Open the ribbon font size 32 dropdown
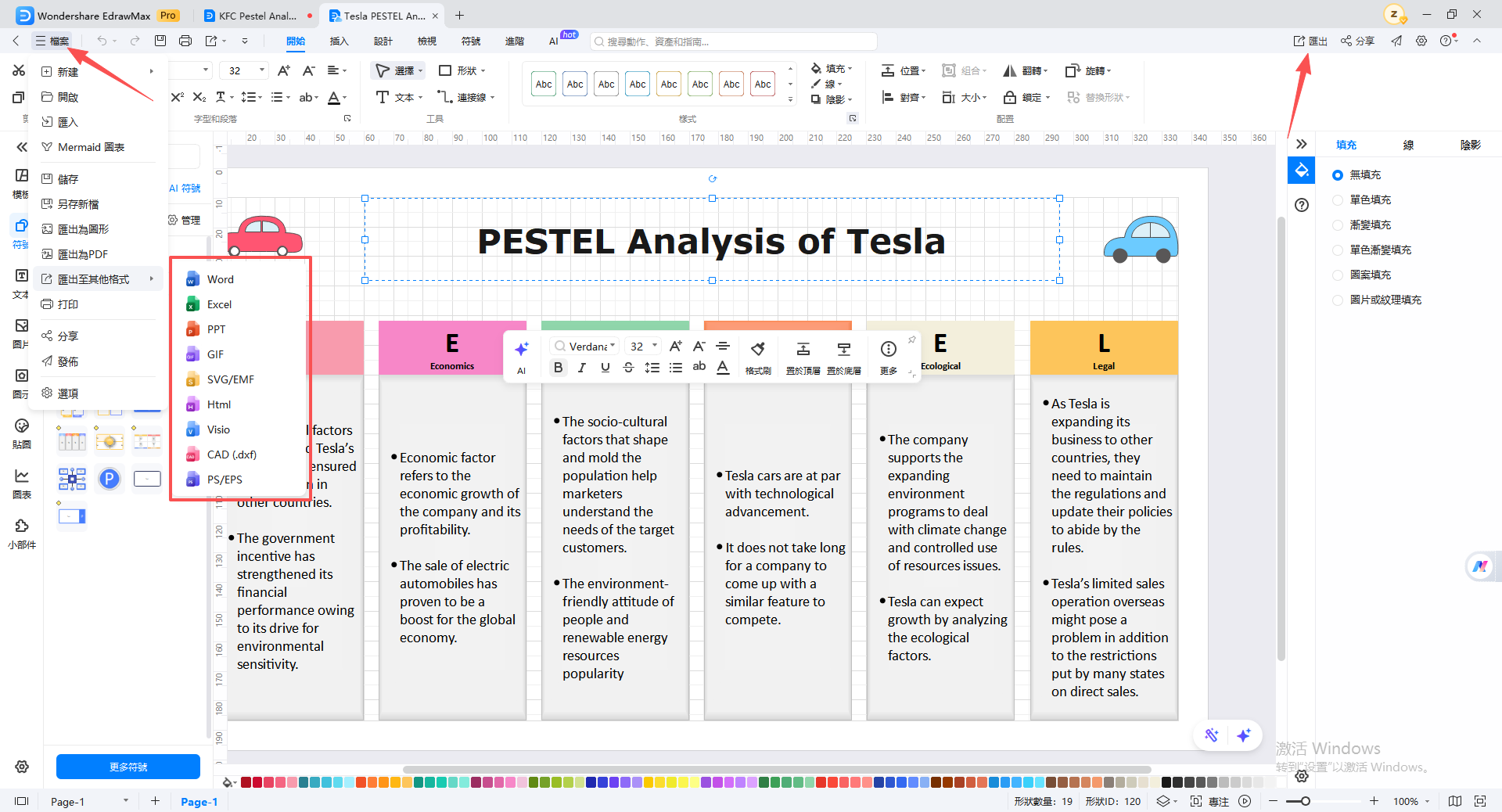The width and height of the screenshot is (1502, 812). coord(262,70)
